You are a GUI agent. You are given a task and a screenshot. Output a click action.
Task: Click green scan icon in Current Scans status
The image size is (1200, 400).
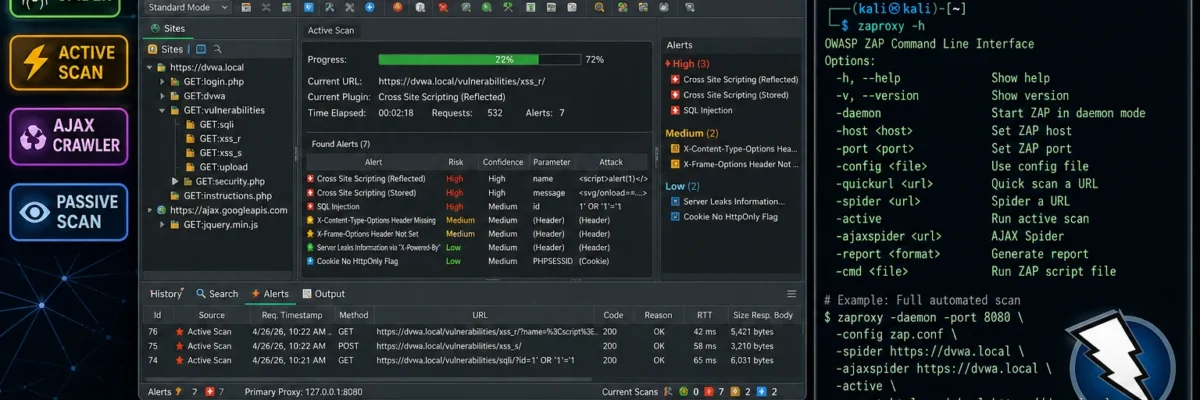pos(683,392)
